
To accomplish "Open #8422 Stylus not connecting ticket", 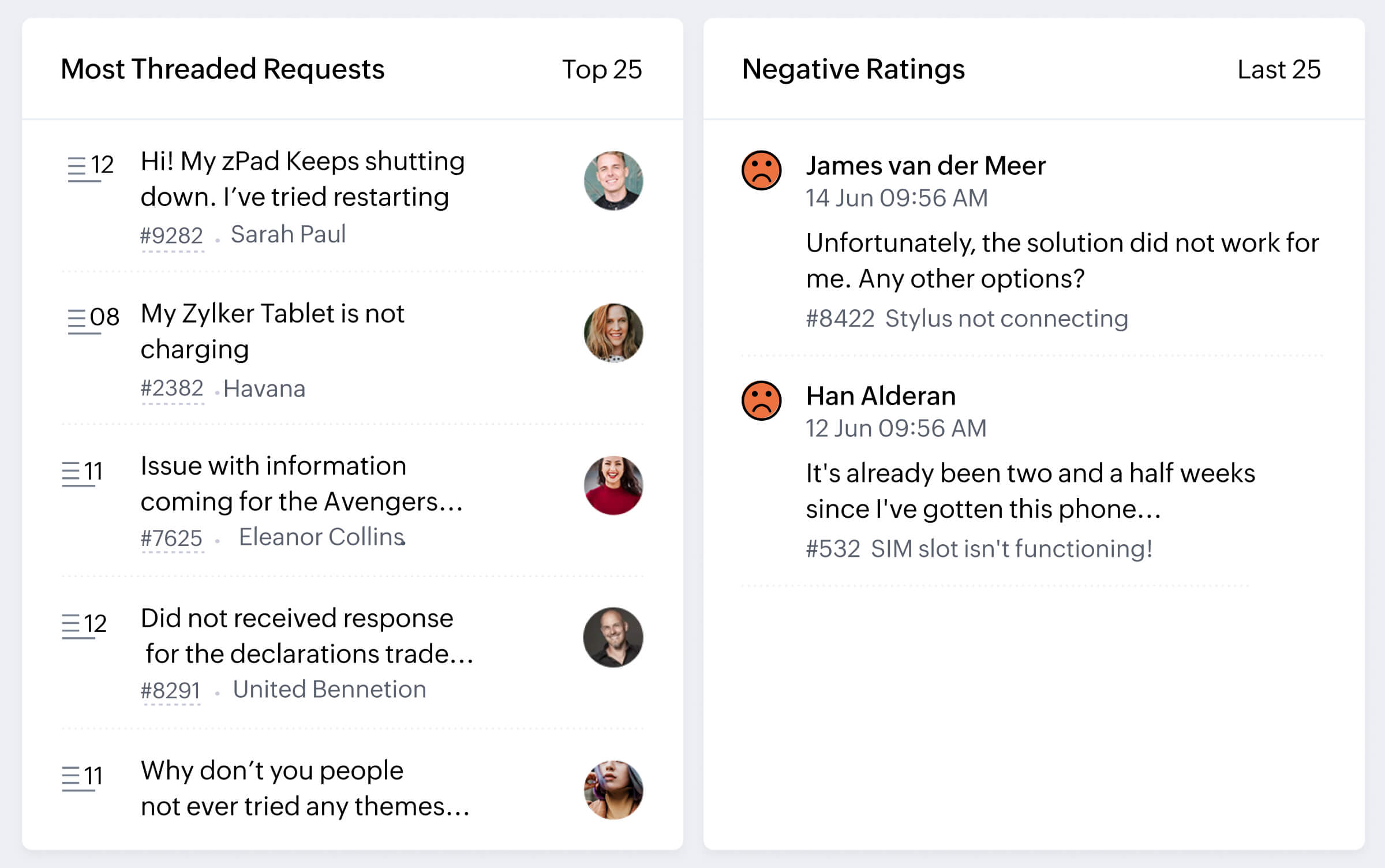I will (967, 319).
